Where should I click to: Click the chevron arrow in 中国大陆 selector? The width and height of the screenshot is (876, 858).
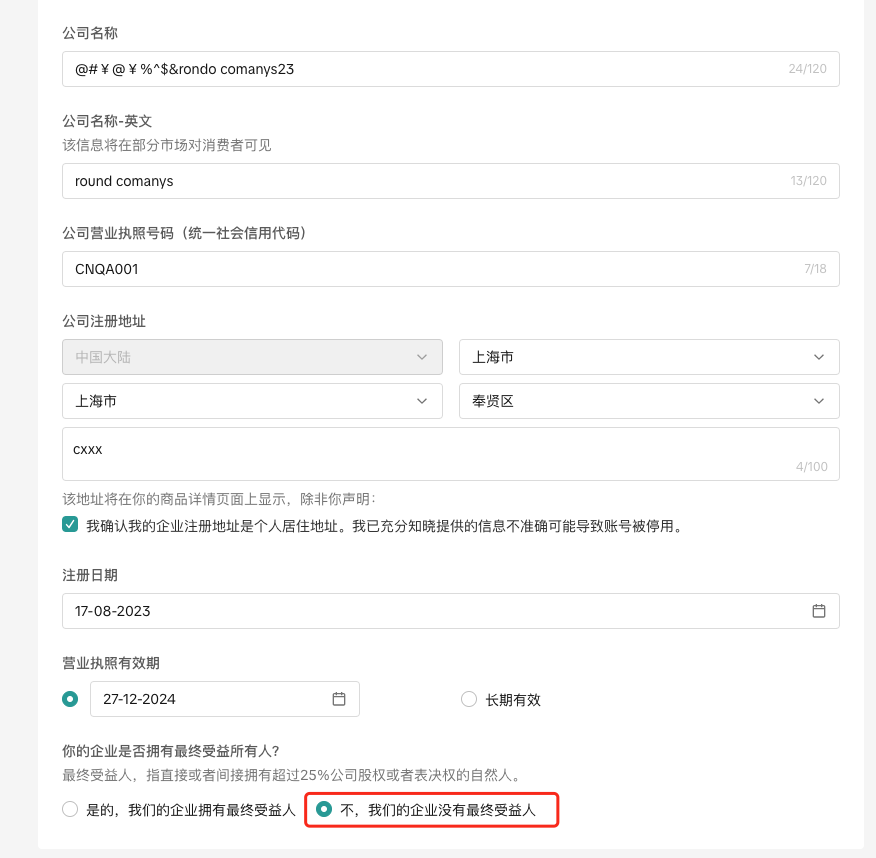click(x=422, y=357)
